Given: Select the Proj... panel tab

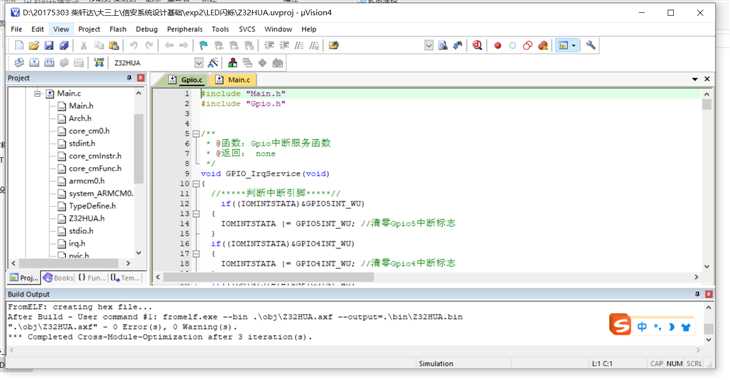Looking at the screenshot, I should tap(24, 278).
